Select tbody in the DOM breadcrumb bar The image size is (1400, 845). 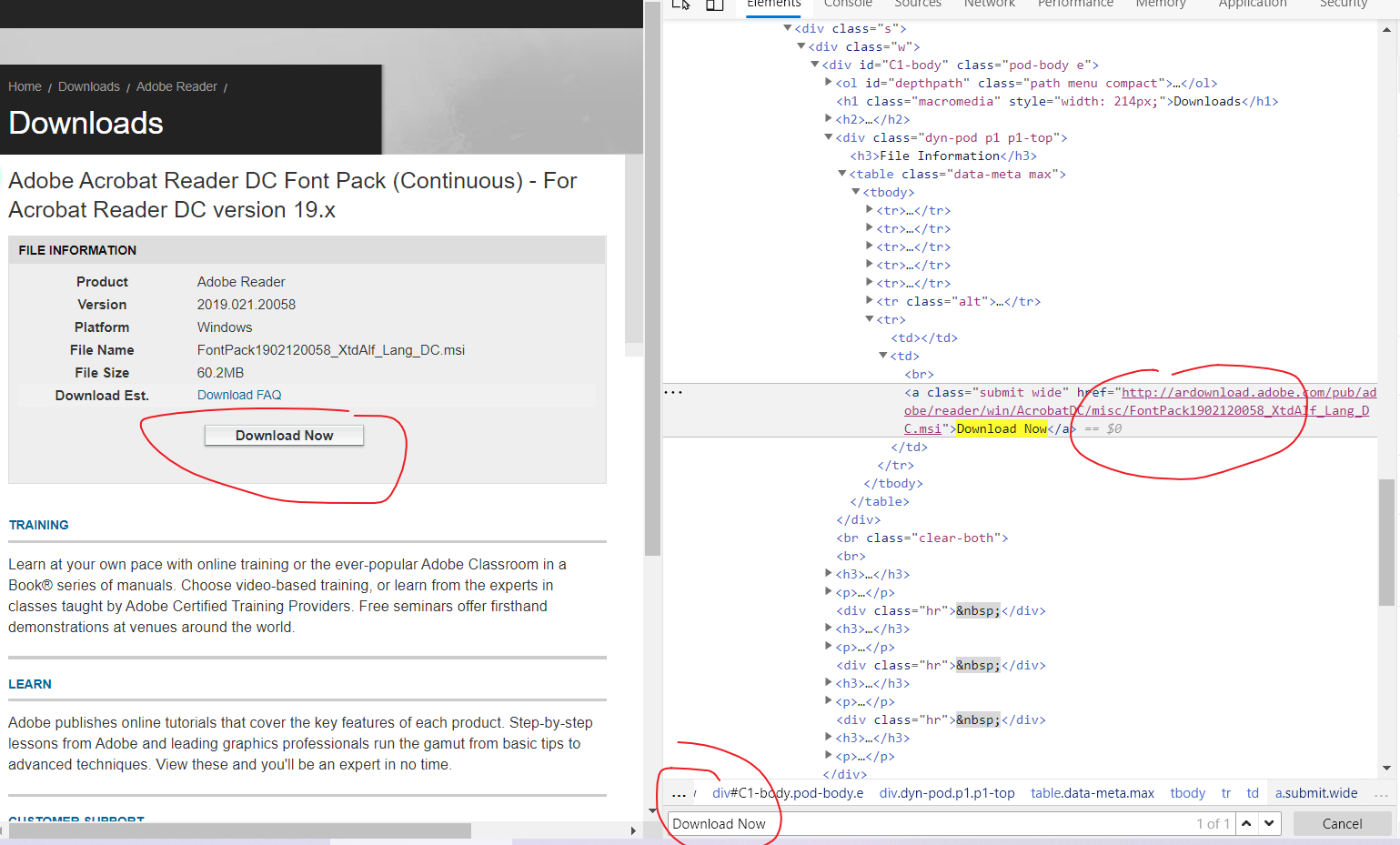1187,792
